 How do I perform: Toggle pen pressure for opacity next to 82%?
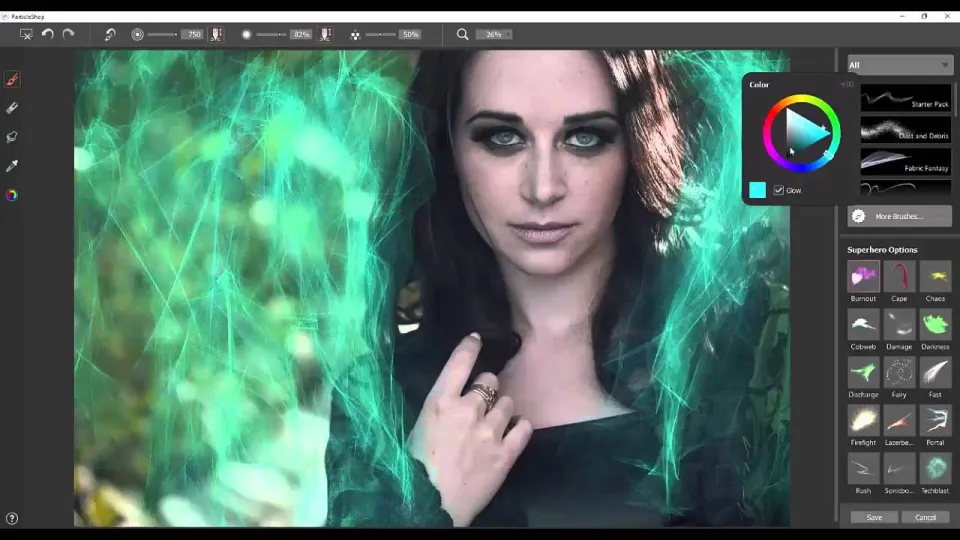tap(325, 34)
